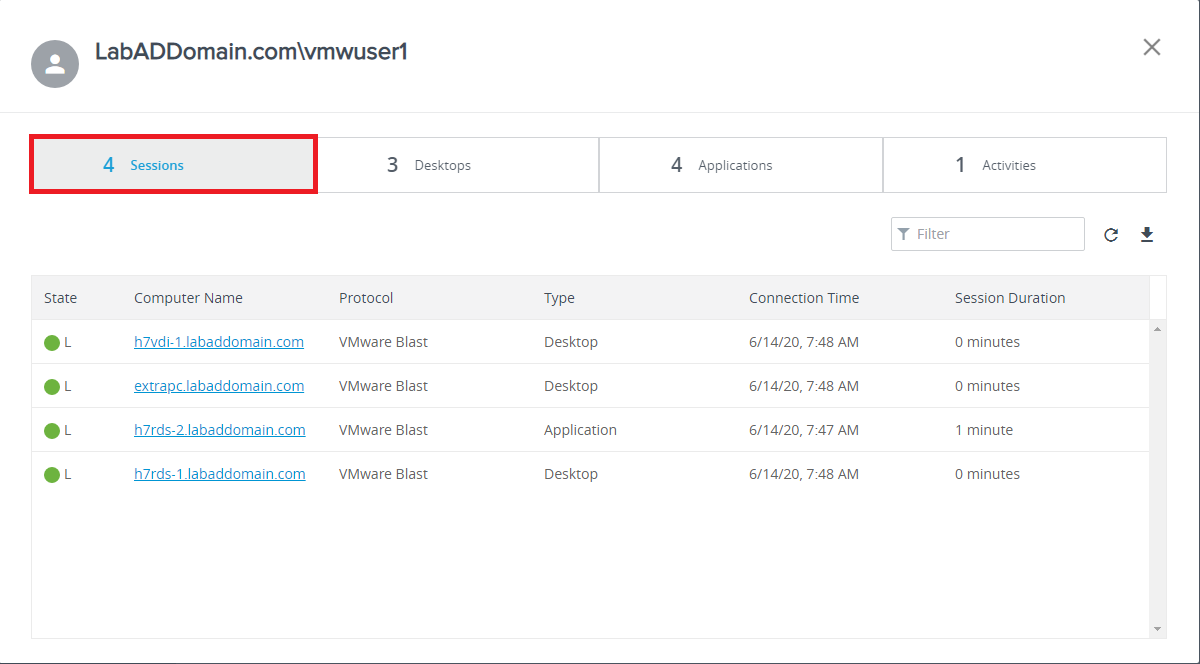Close the user details dialog
The height and width of the screenshot is (664, 1200).
tap(1152, 47)
